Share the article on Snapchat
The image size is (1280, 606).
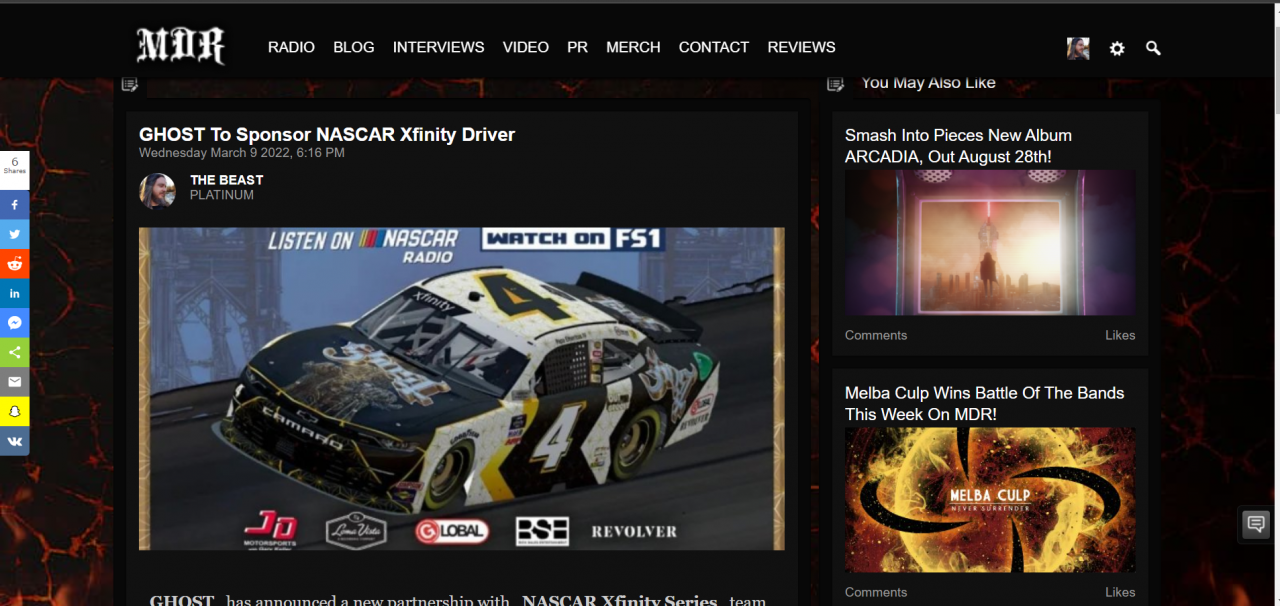point(14,411)
